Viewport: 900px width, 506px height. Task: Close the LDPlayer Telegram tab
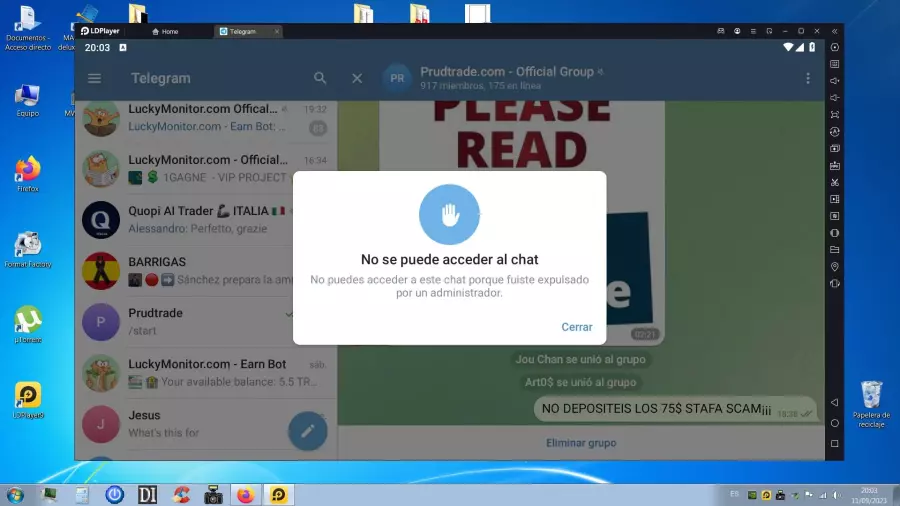pyautogui.click(x=277, y=32)
